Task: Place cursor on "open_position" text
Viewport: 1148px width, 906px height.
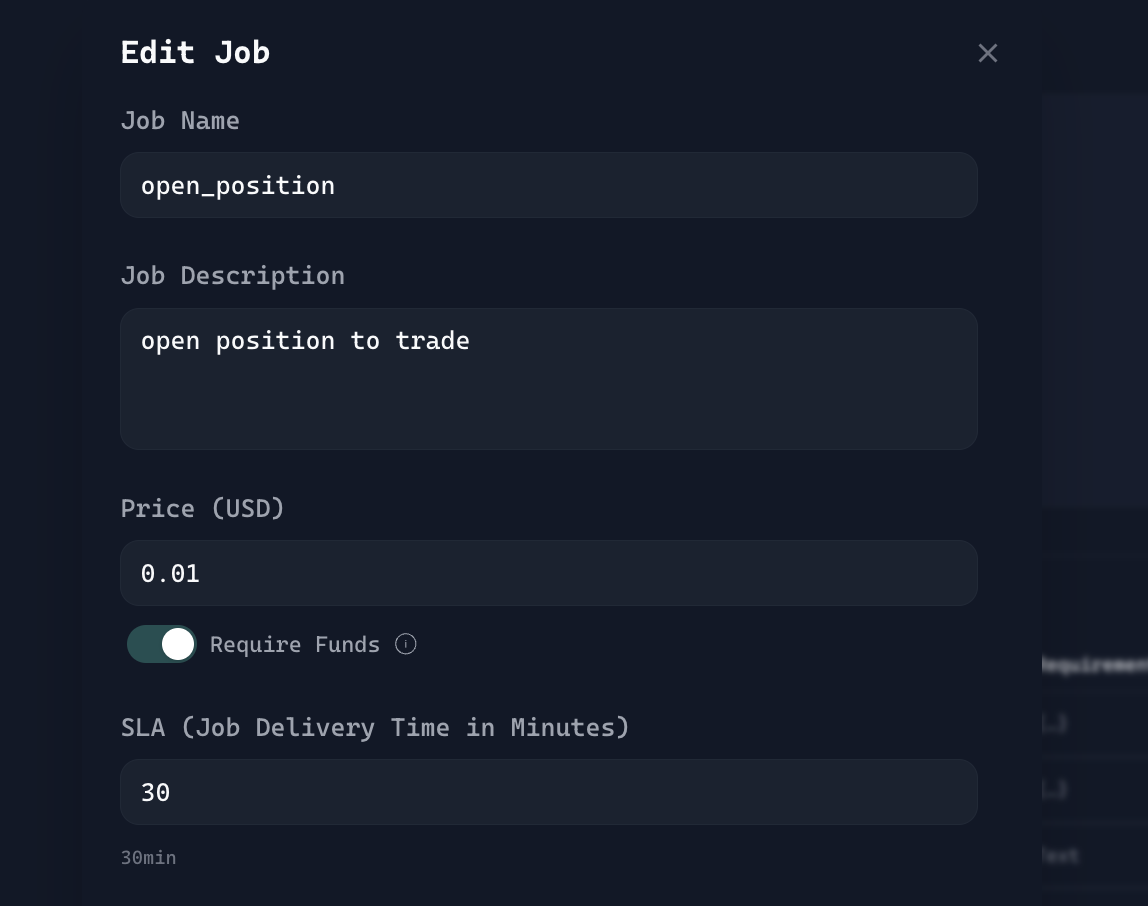Action: [238, 186]
